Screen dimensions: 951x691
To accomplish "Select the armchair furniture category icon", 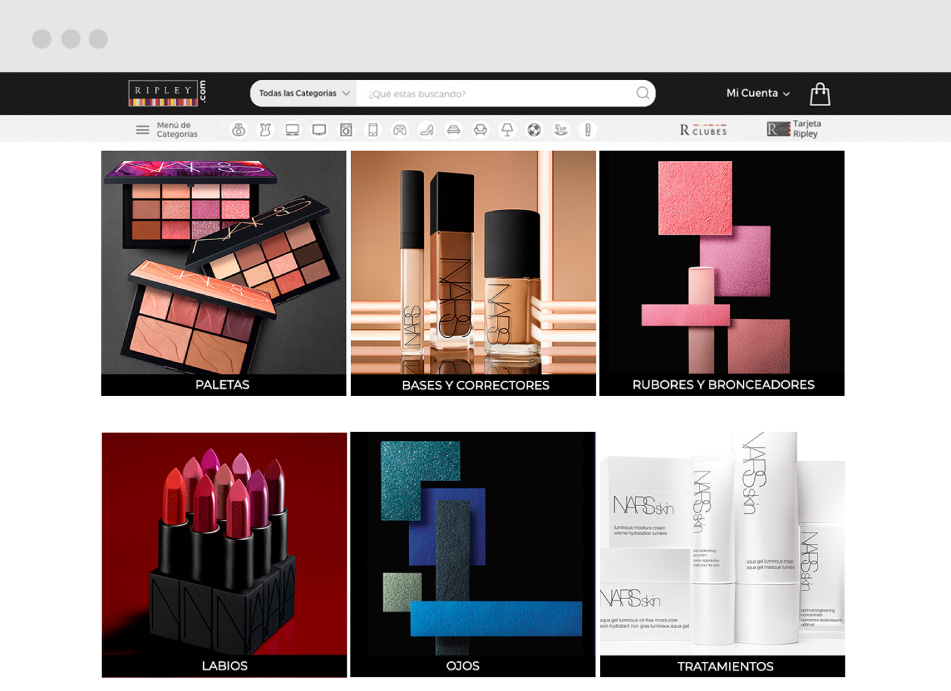I will (480, 130).
